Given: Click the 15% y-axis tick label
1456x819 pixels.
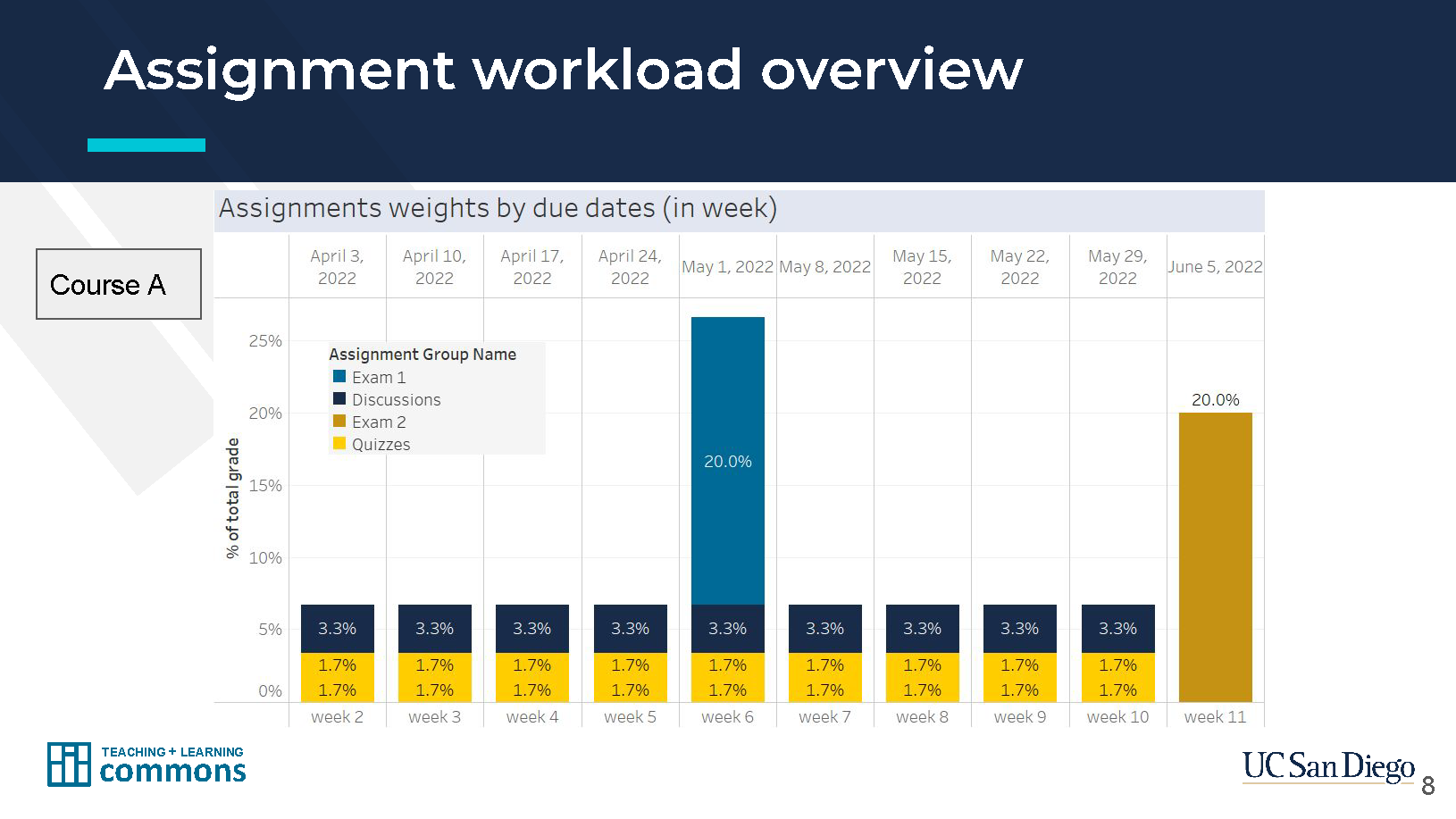Looking at the screenshot, I should coord(265,485).
